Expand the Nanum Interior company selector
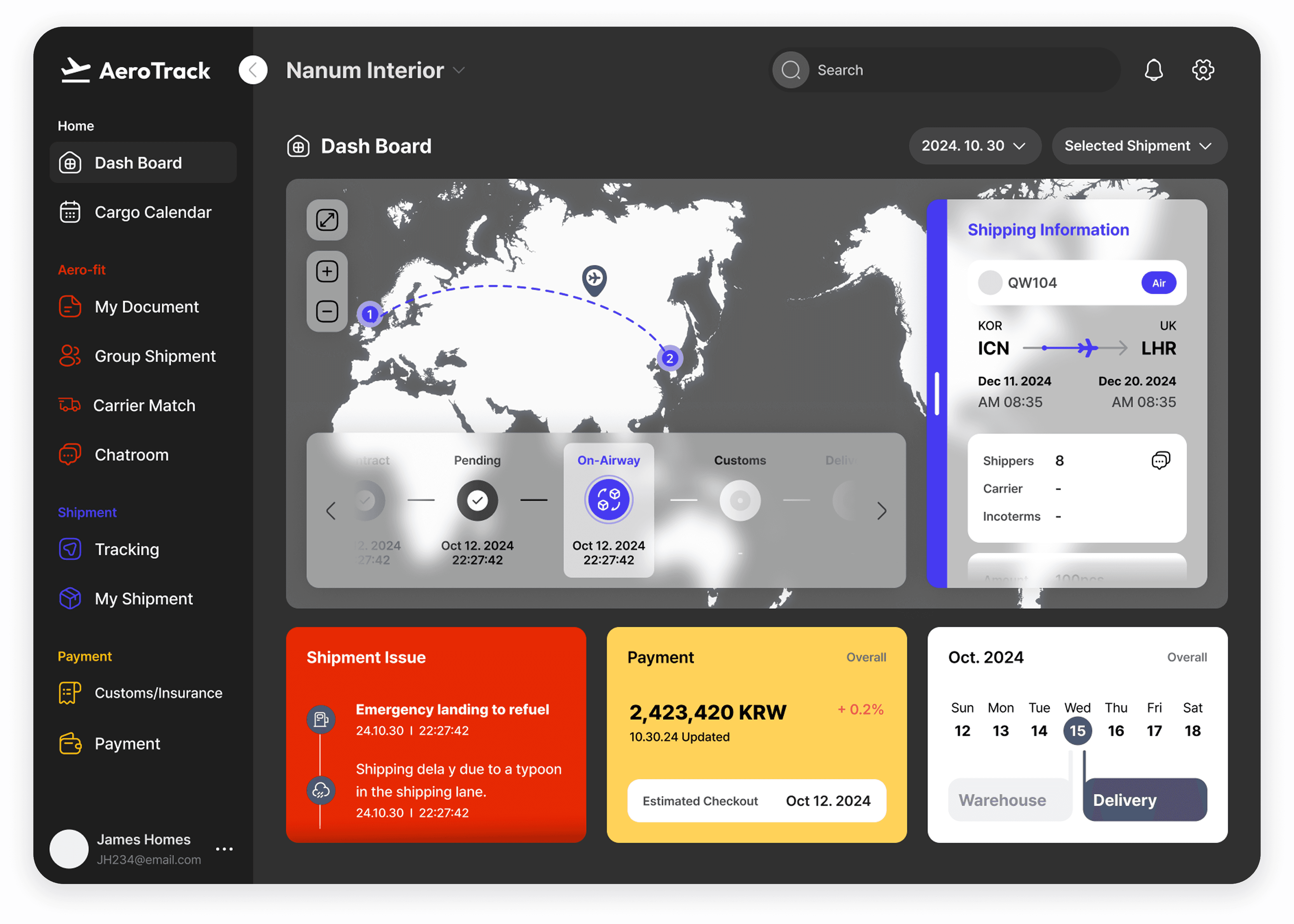This screenshot has height=924, width=1294. (x=375, y=70)
